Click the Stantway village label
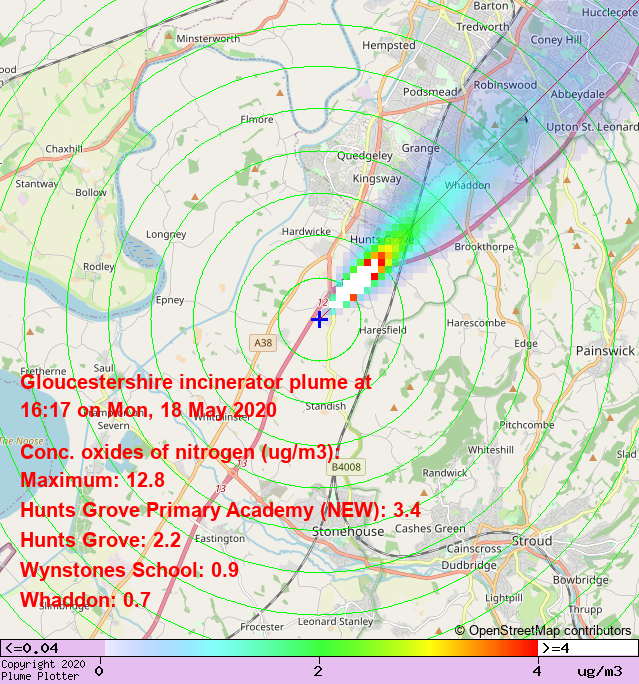 coord(37,184)
